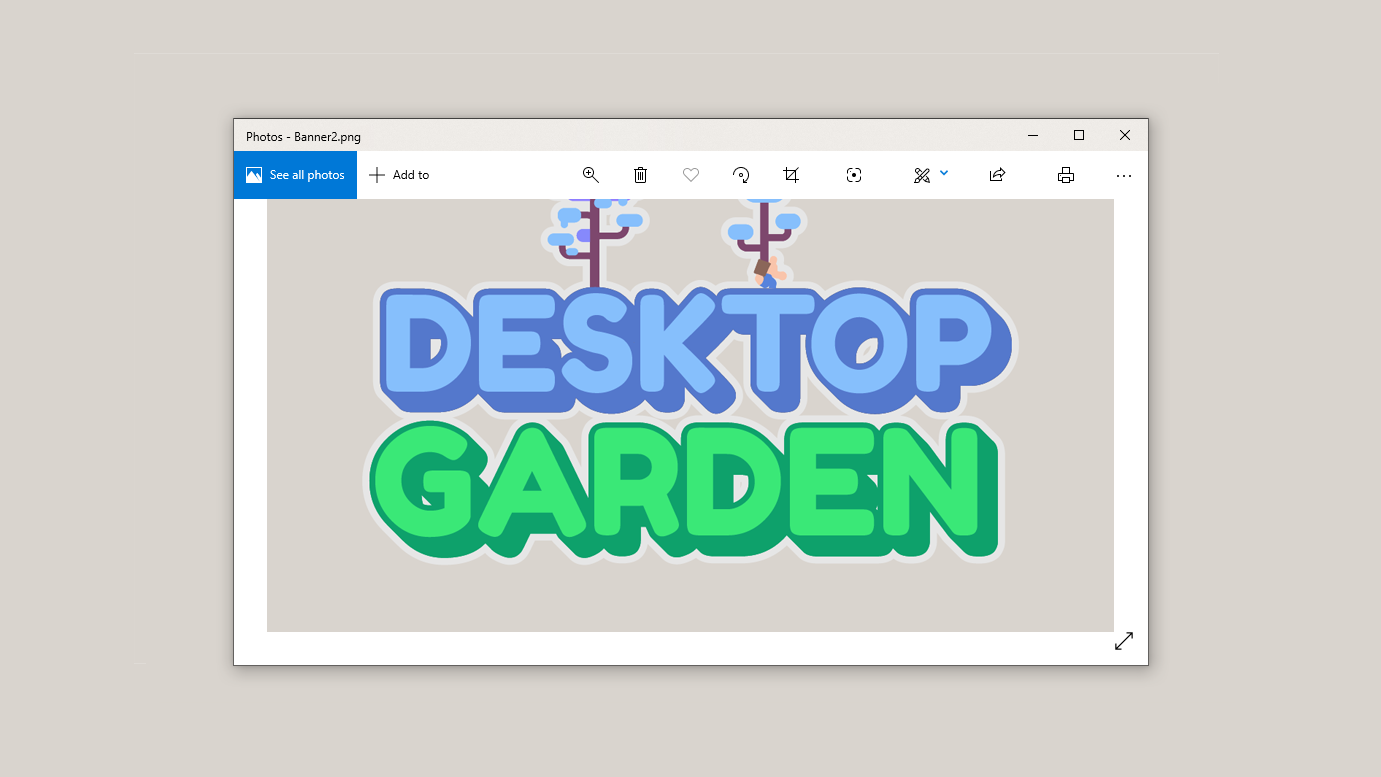
Task: Enter fullscreen with diagonal arrows icon
Action: pyautogui.click(x=1124, y=641)
